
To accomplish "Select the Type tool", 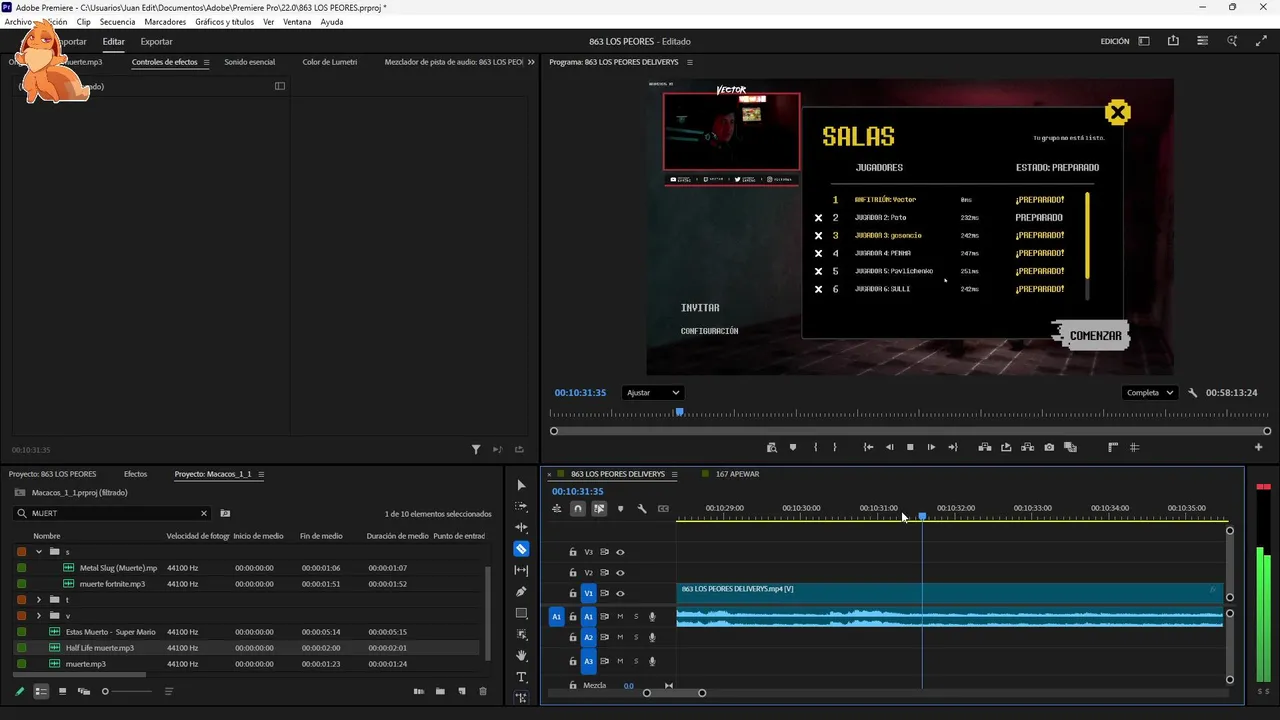I will (x=521, y=677).
